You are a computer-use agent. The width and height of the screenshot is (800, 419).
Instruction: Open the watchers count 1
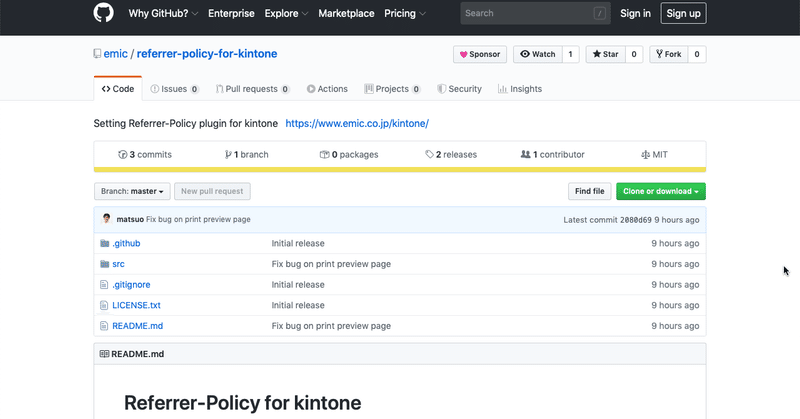pyautogui.click(x=570, y=54)
